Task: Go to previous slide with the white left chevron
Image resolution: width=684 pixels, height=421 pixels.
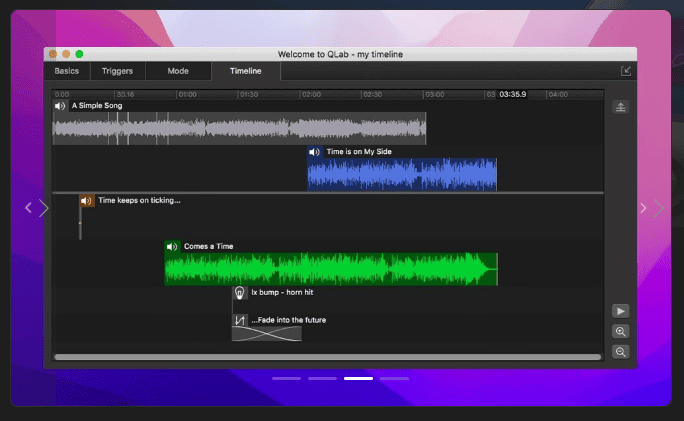Action: (x=28, y=208)
